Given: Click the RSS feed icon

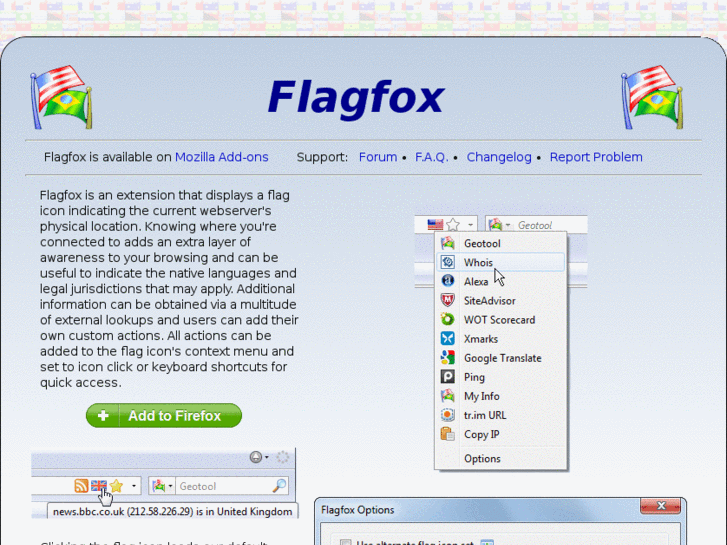Looking at the screenshot, I should (81, 486).
